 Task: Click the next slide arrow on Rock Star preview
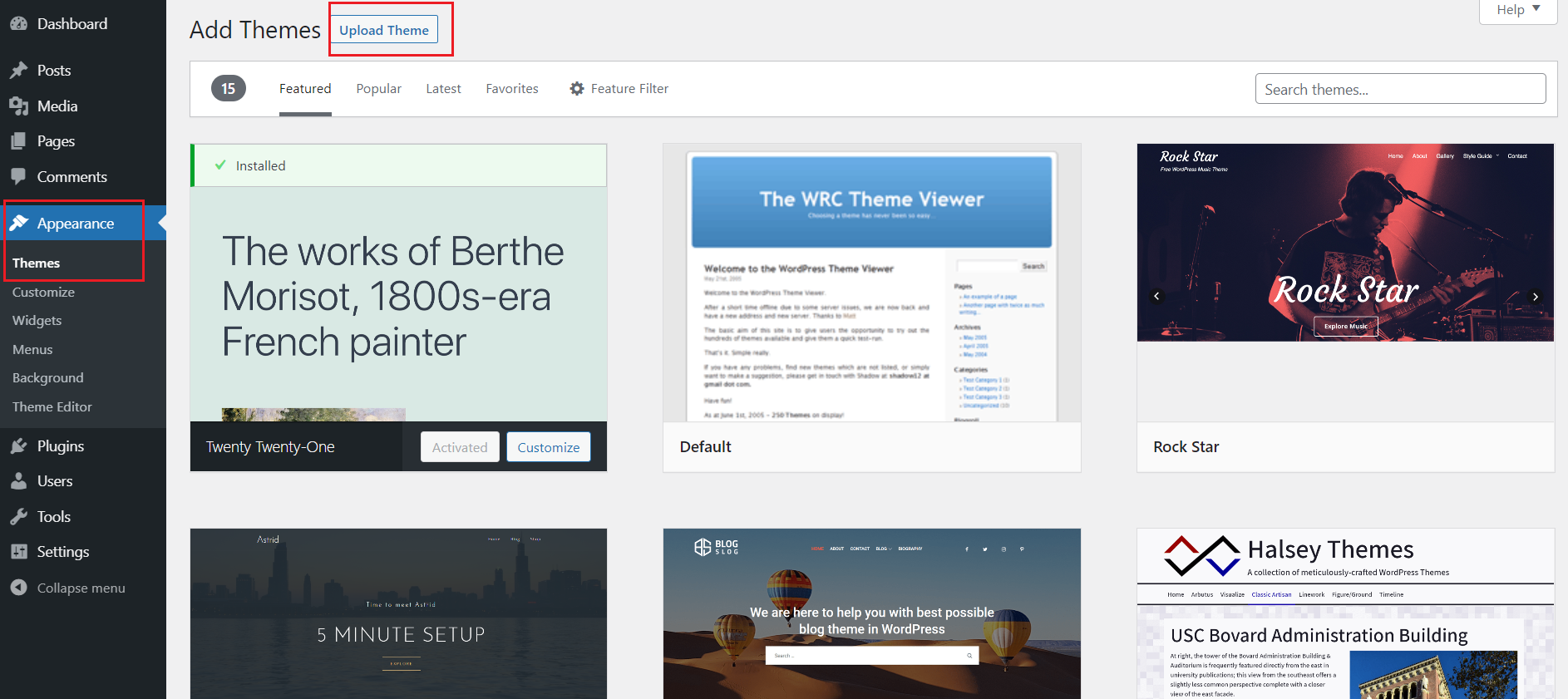[1536, 296]
